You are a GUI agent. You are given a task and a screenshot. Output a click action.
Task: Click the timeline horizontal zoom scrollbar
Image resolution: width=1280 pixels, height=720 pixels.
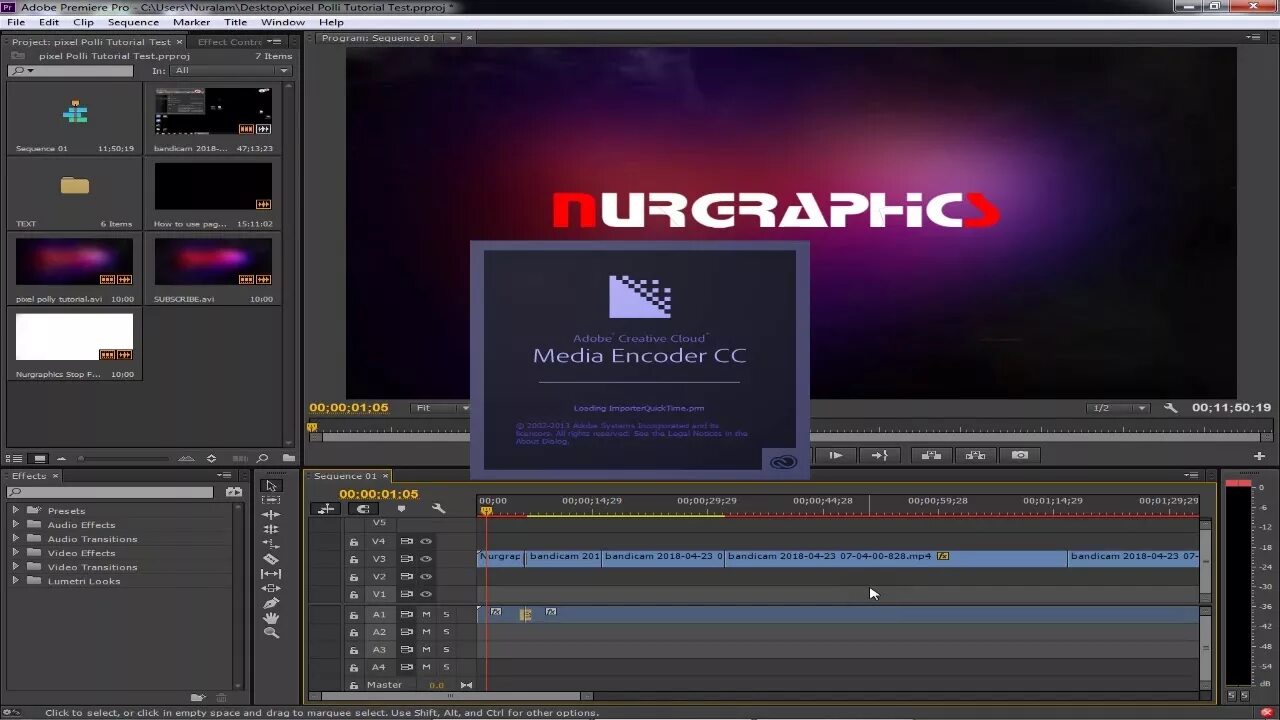[449, 696]
